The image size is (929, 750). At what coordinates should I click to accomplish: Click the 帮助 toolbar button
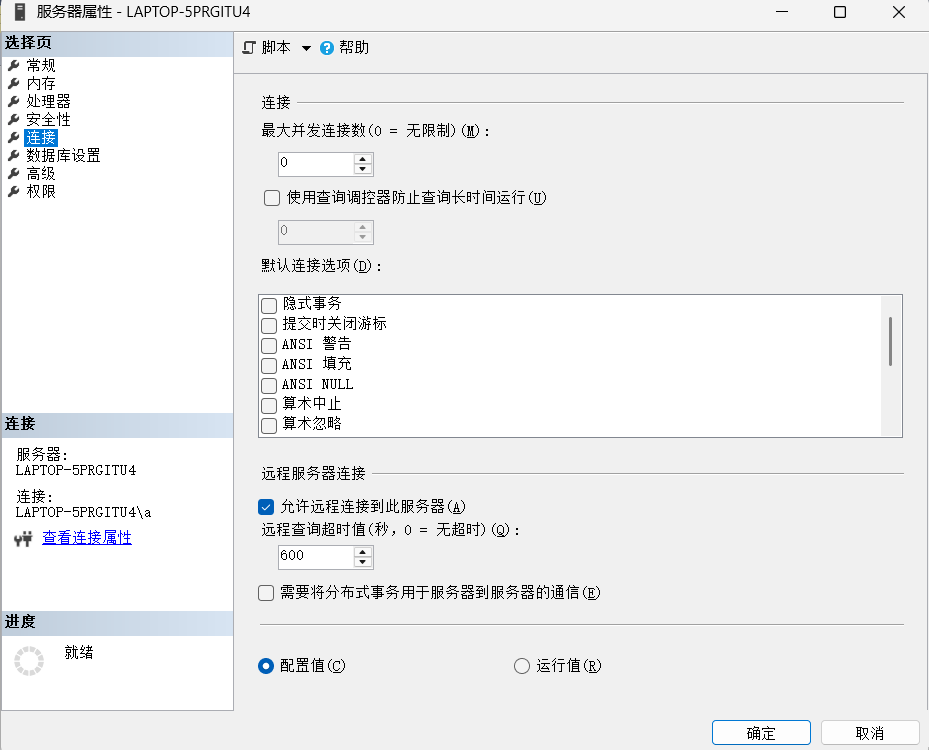point(345,48)
